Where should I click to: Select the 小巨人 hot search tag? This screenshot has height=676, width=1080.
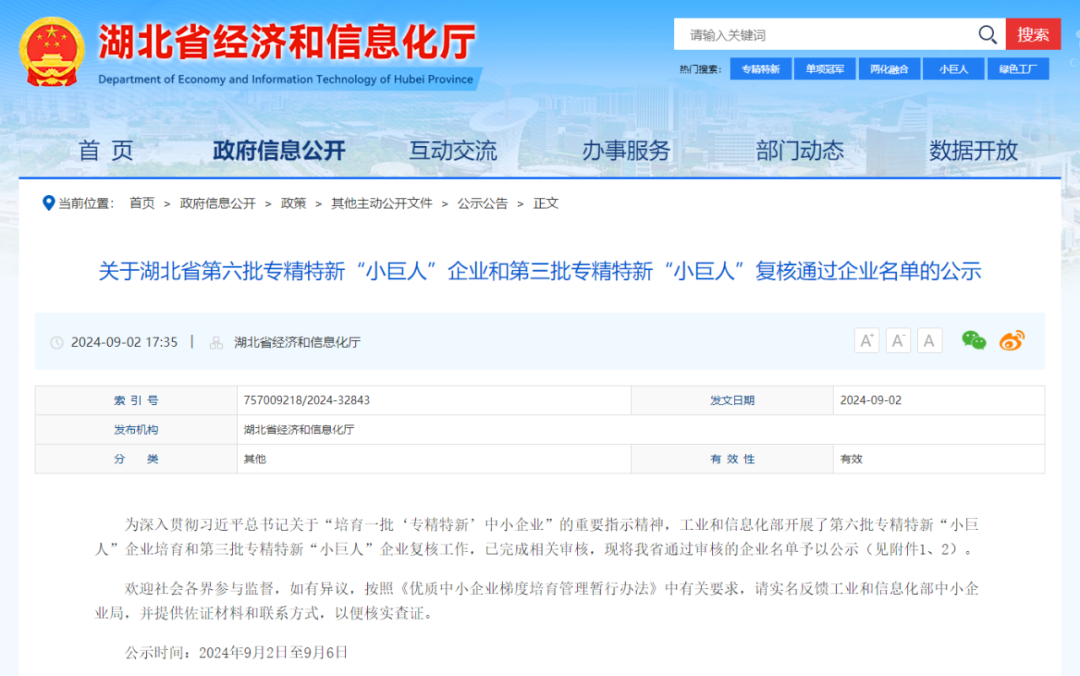tap(953, 68)
